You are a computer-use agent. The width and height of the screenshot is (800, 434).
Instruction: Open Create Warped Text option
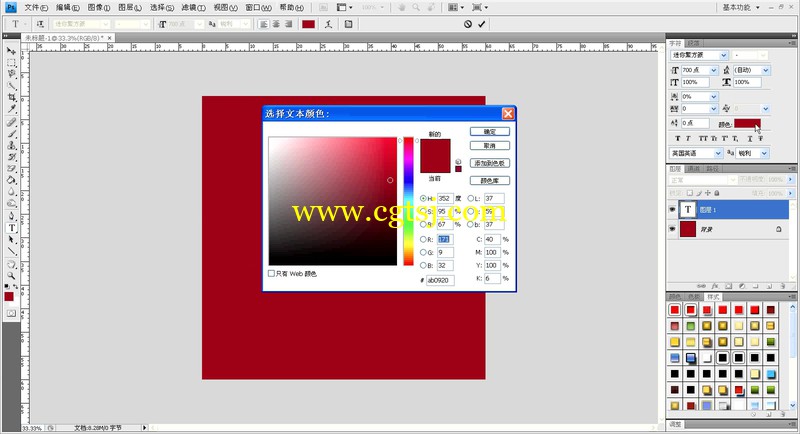click(x=329, y=24)
